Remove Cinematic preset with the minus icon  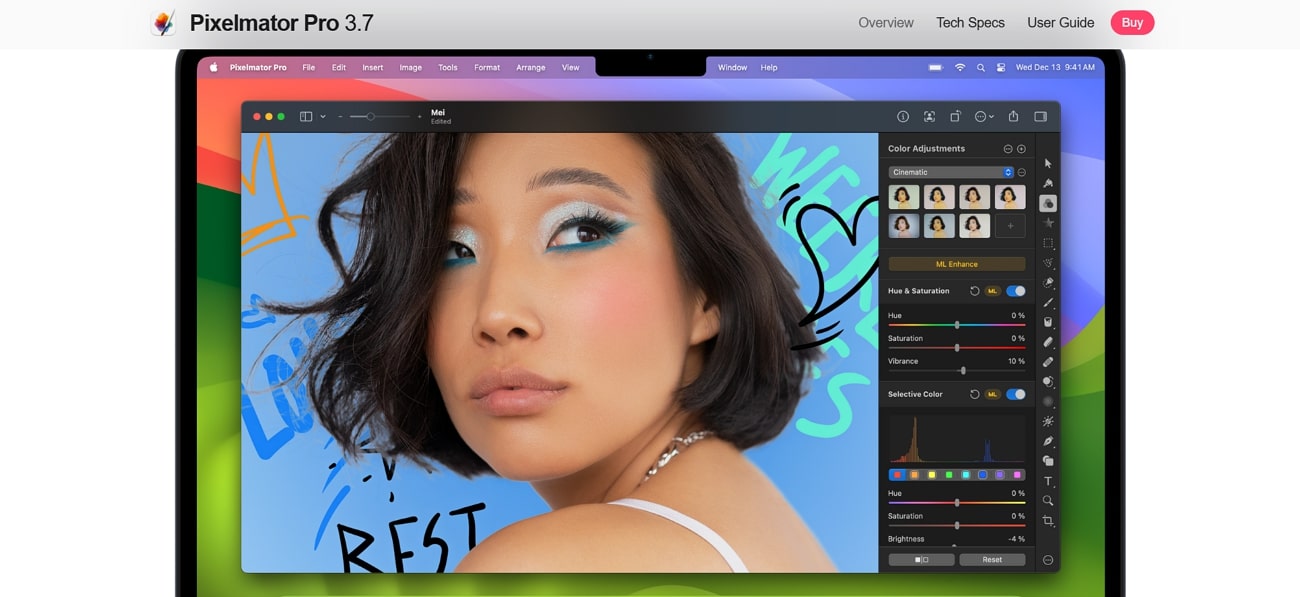pos(1021,172)
